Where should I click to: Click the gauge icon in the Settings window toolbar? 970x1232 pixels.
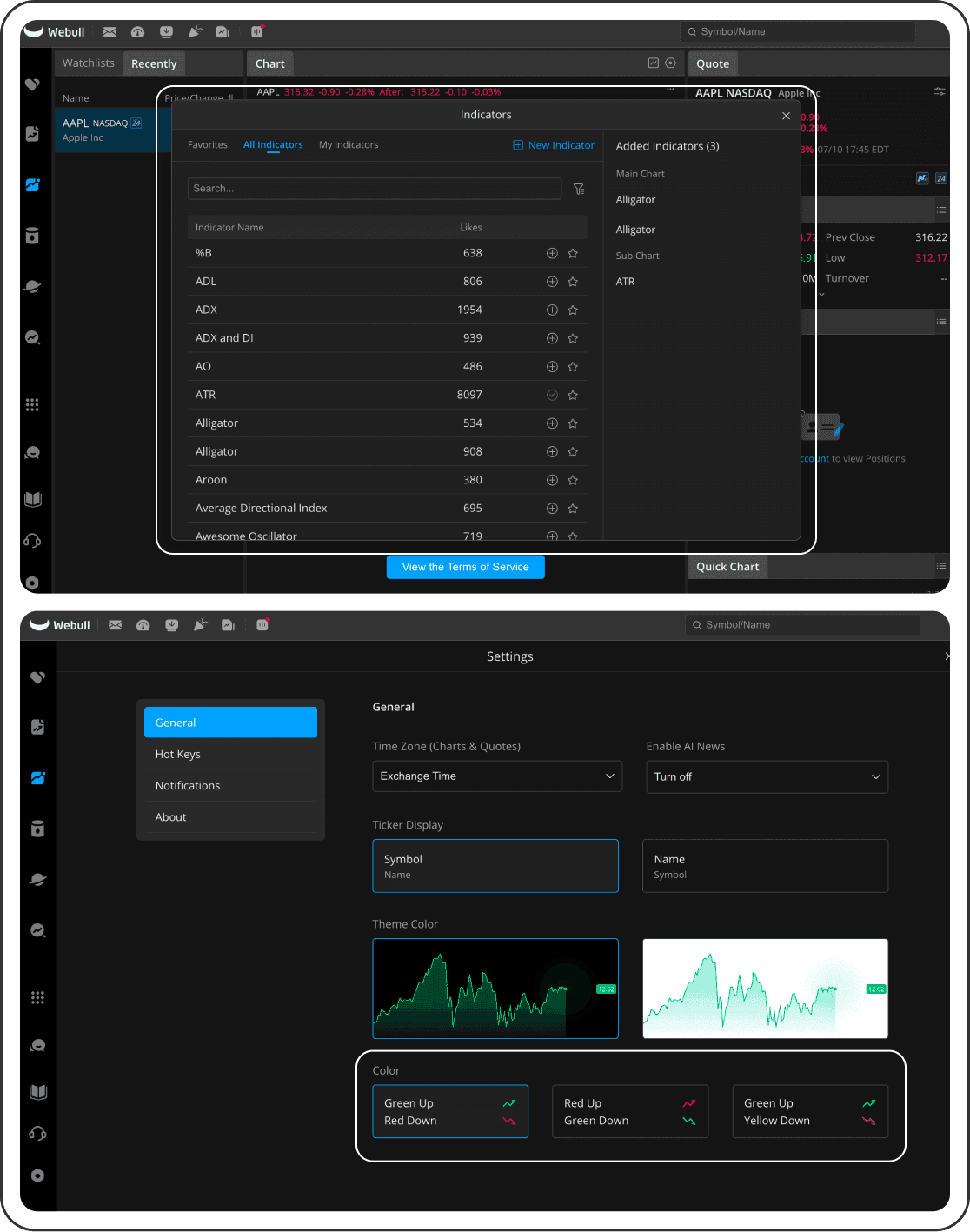[x=143, y=625]
